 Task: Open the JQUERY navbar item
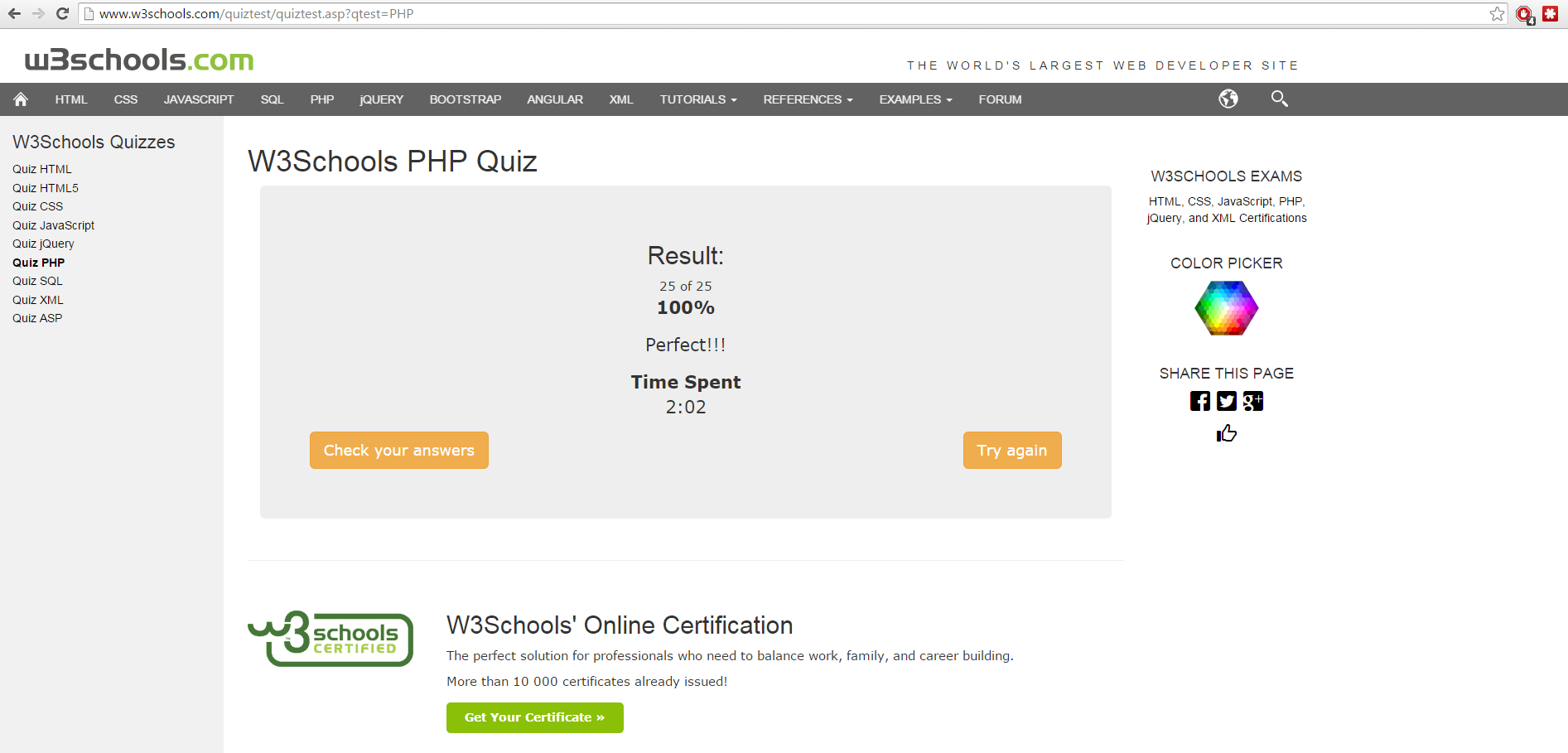[x=382, y=99]
